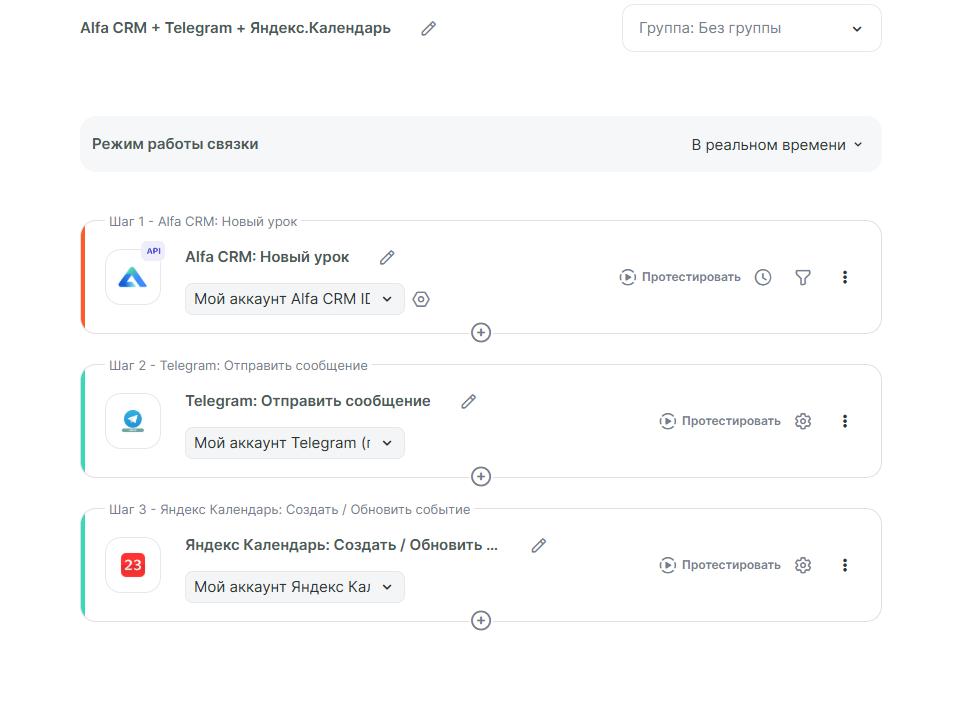Open three-dot menu for Alfa CRM step
Image resolution: width=960 pixels, height=711 pixels.
point(845,277)
